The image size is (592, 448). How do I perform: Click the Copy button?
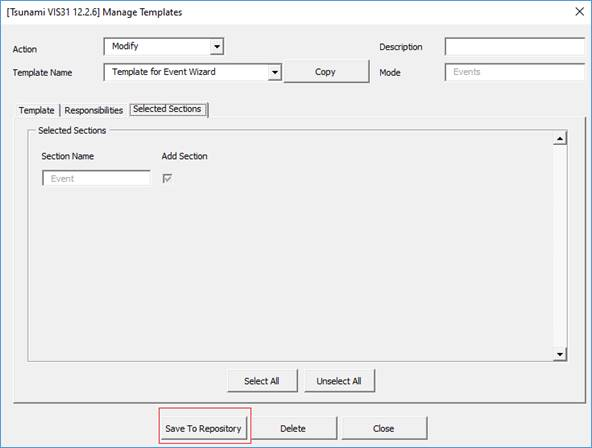326,72
